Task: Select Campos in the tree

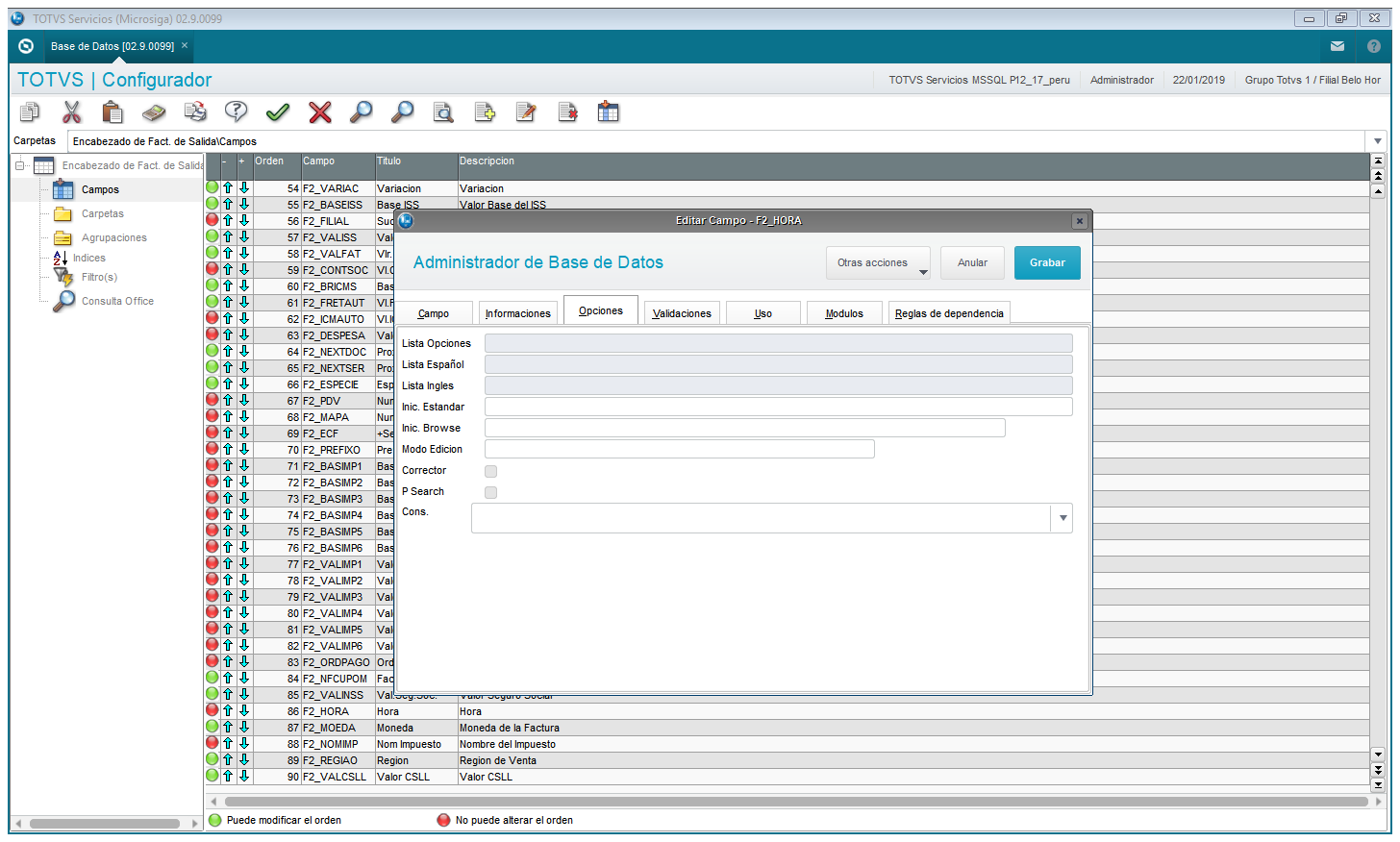Action: tap(100, 189)
